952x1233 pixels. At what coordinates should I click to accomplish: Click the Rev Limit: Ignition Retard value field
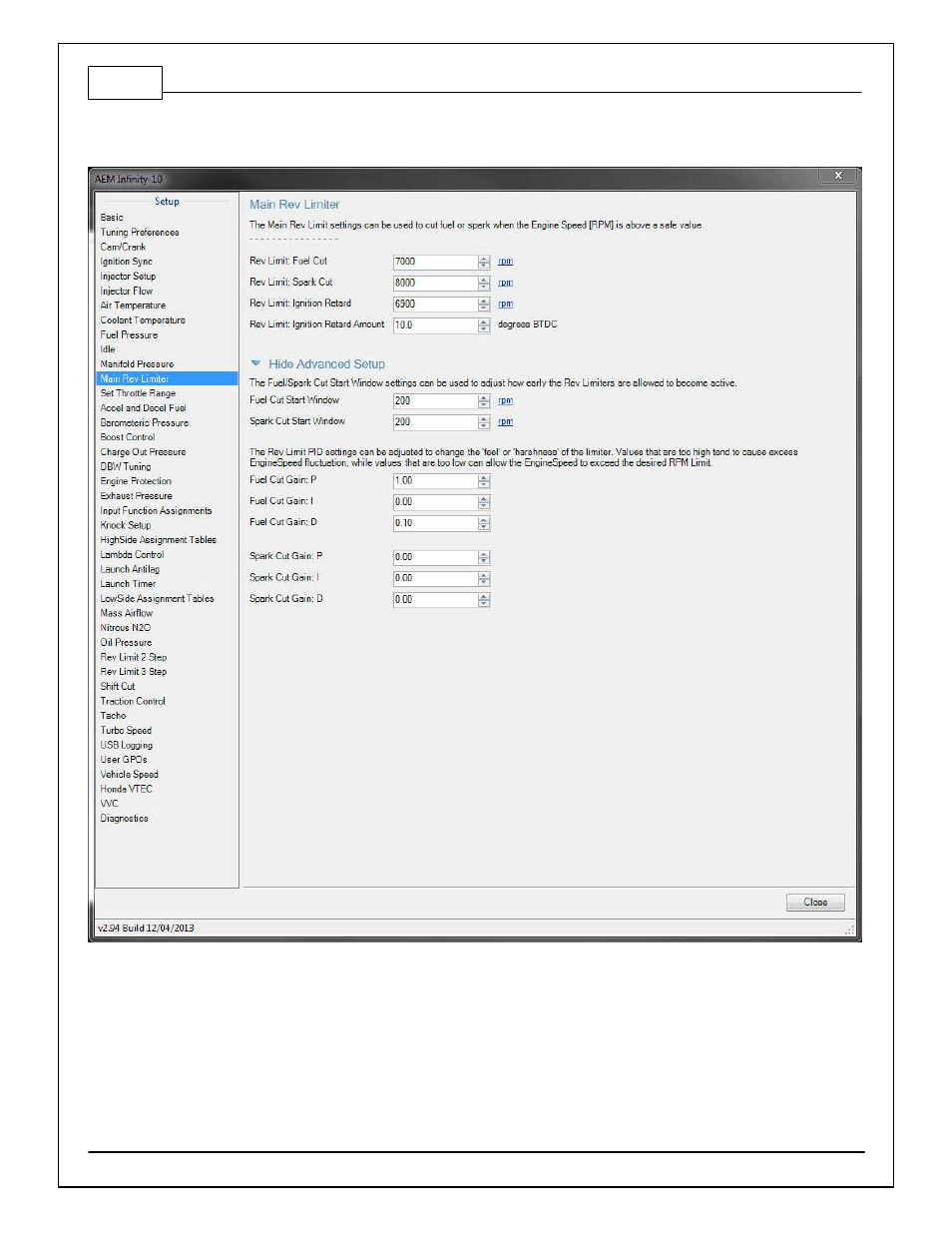(x=435, y=304)
